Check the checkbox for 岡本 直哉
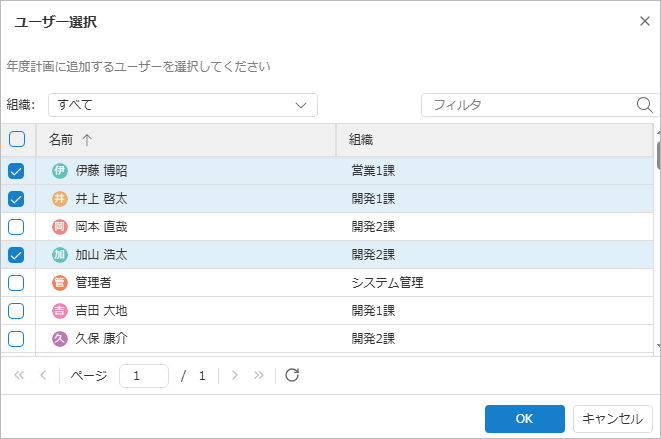This screenshot has width=661, height=439. tap(16, 227)
